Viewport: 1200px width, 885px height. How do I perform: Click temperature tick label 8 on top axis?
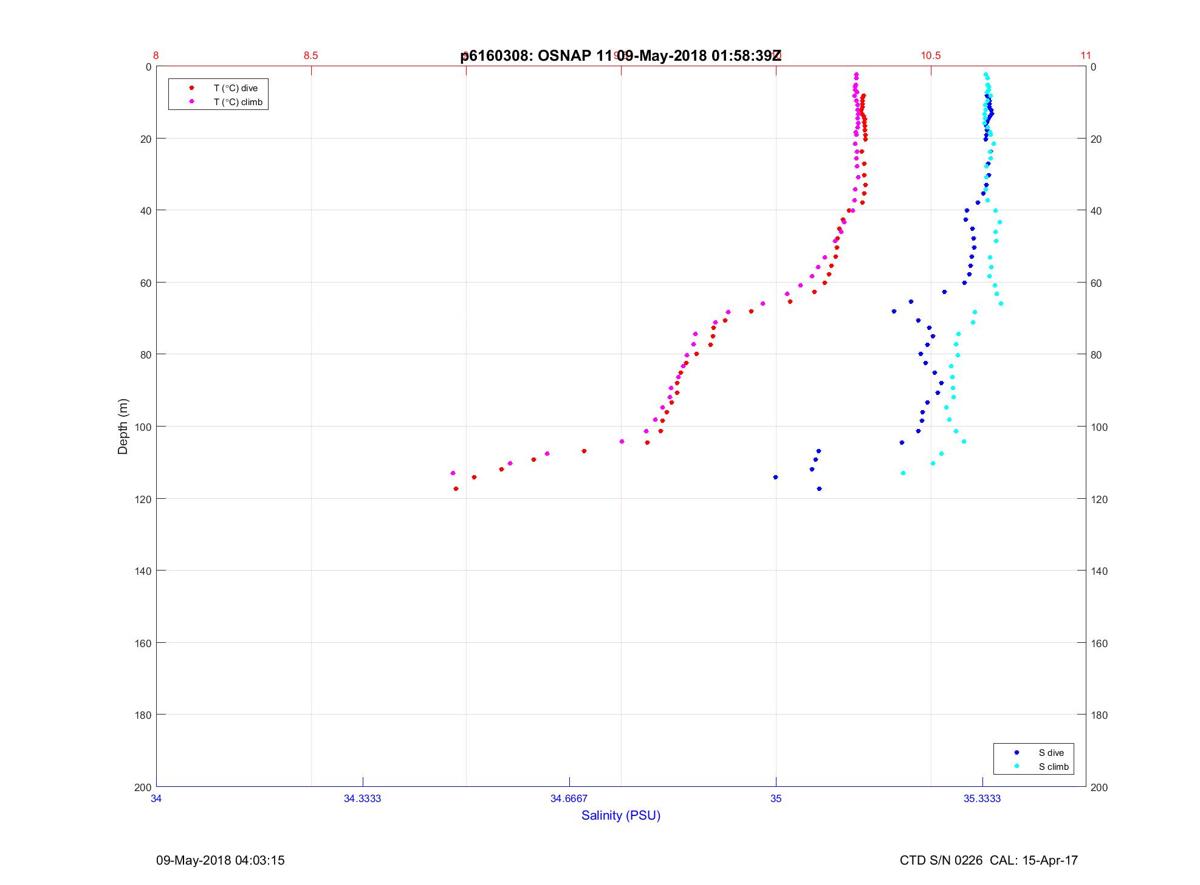(156, 56)
